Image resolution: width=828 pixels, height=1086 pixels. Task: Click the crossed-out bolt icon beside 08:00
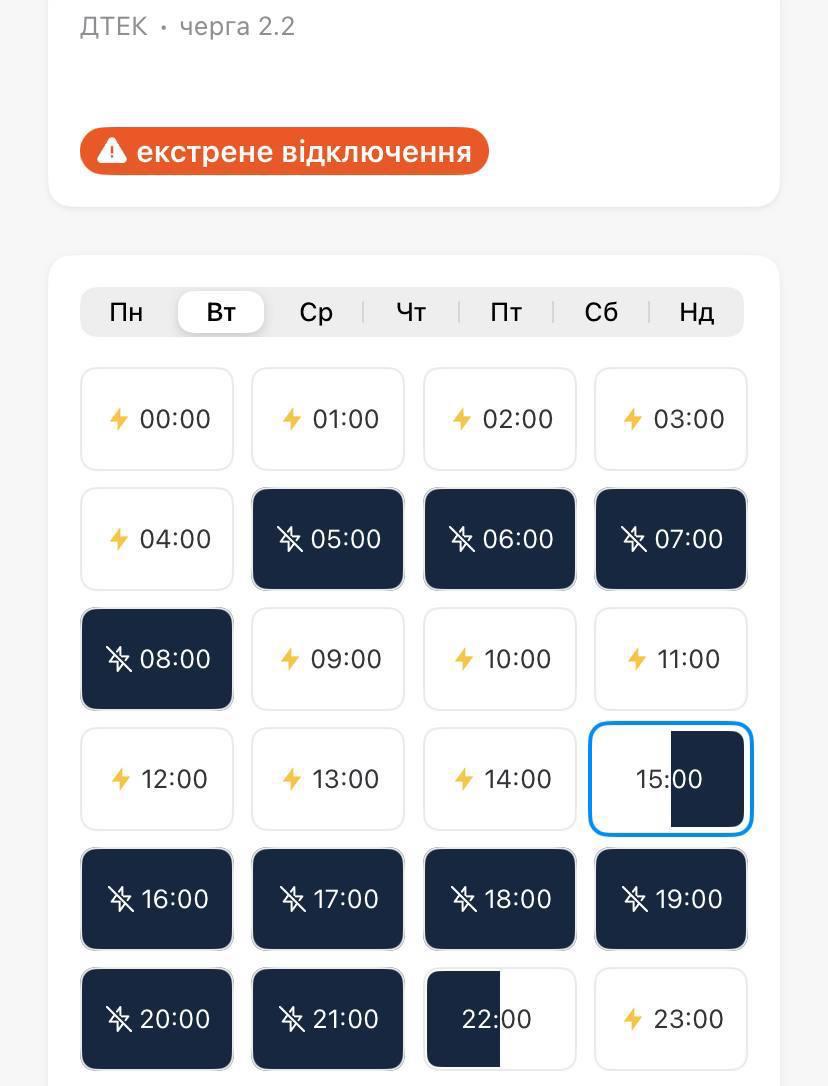tap(119, 659)
